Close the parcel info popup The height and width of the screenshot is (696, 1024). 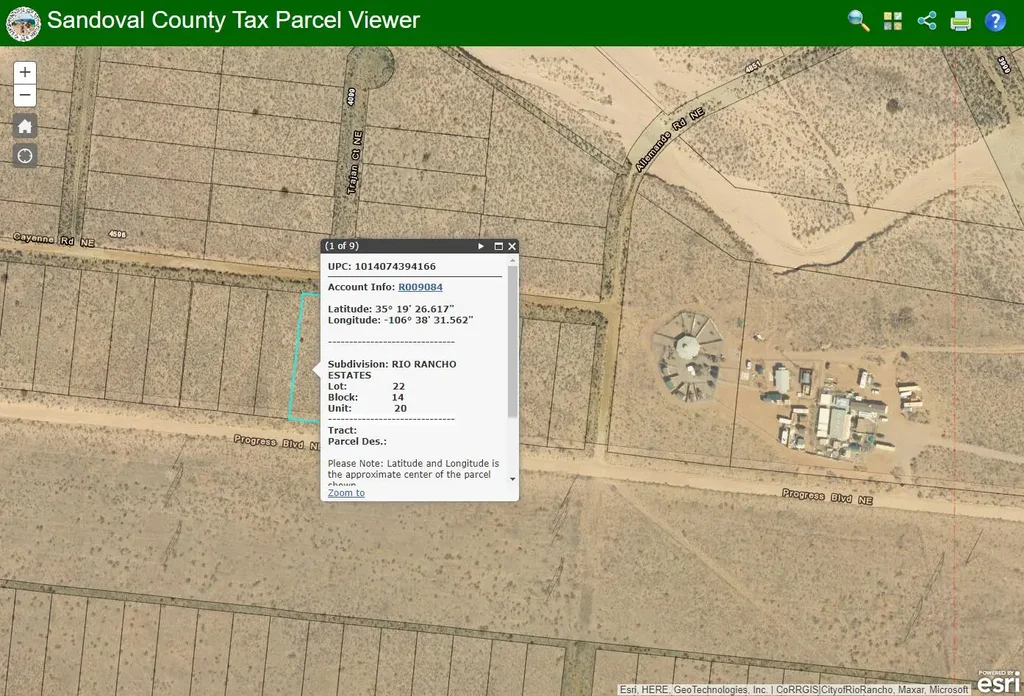point(512,246)
